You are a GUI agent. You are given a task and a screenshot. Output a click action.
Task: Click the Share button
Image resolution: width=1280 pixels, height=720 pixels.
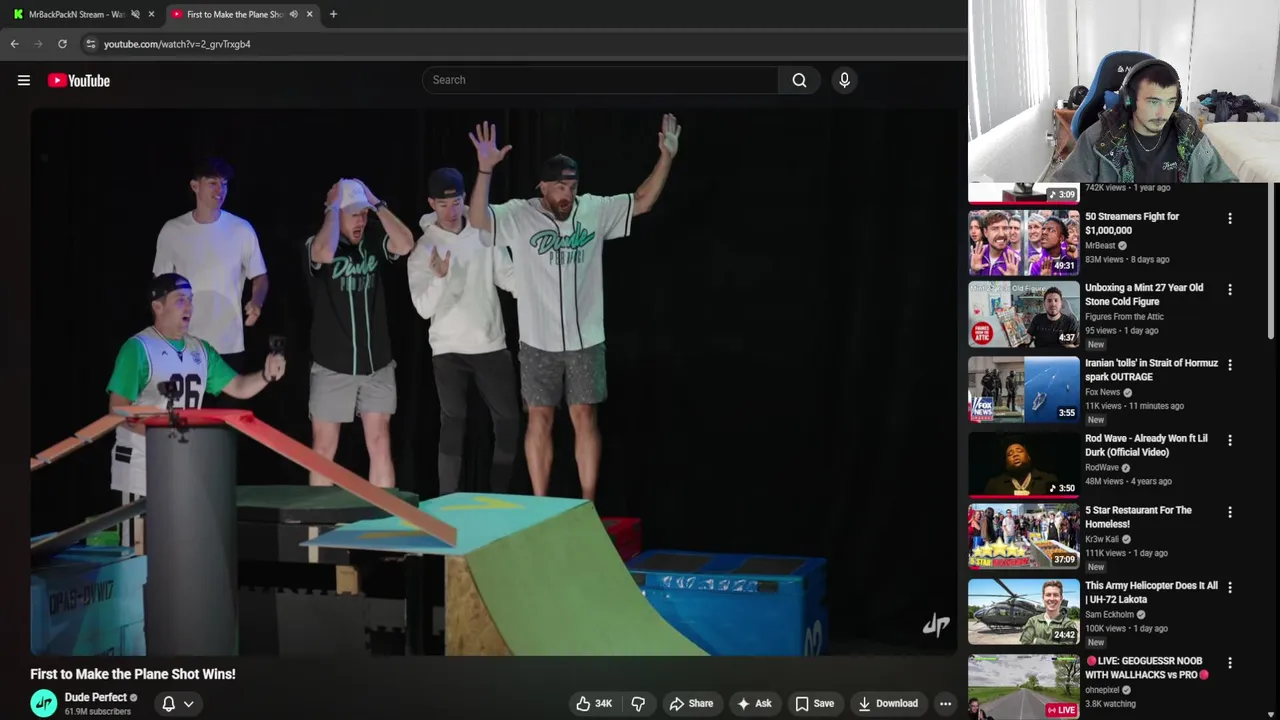tap(691, 704)
